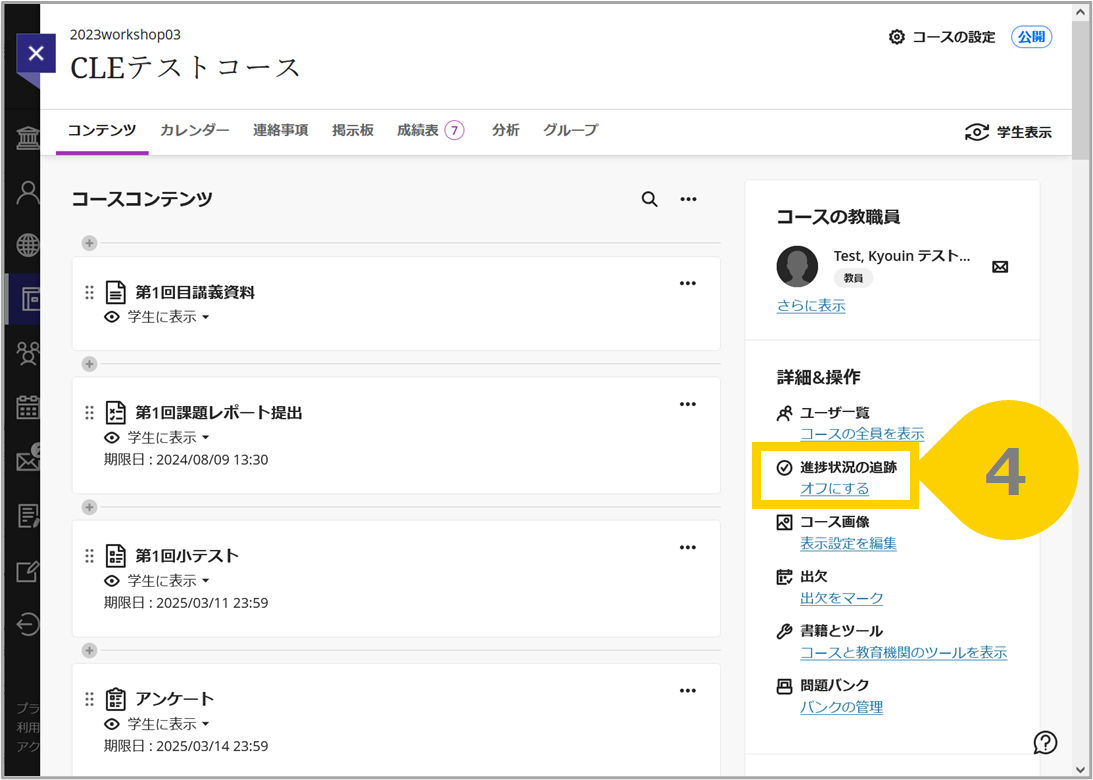Open the 第1回小テスト test

187,556
